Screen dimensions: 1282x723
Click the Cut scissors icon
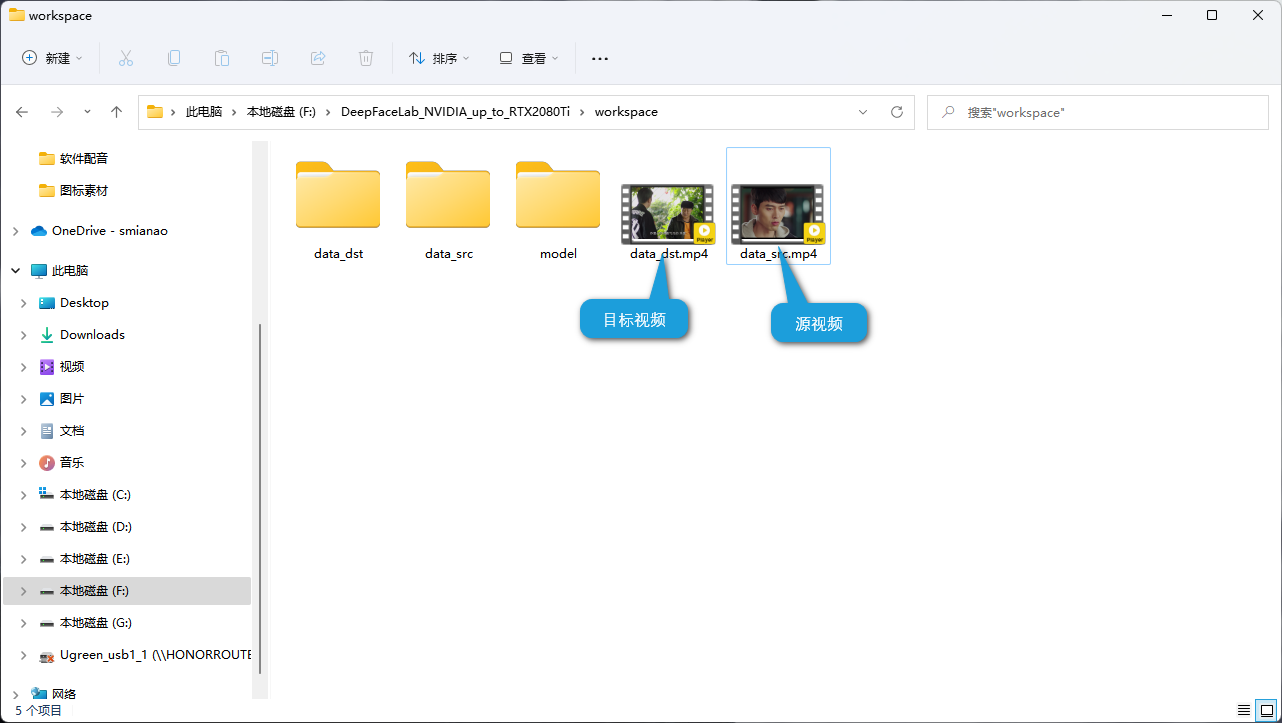126,58
